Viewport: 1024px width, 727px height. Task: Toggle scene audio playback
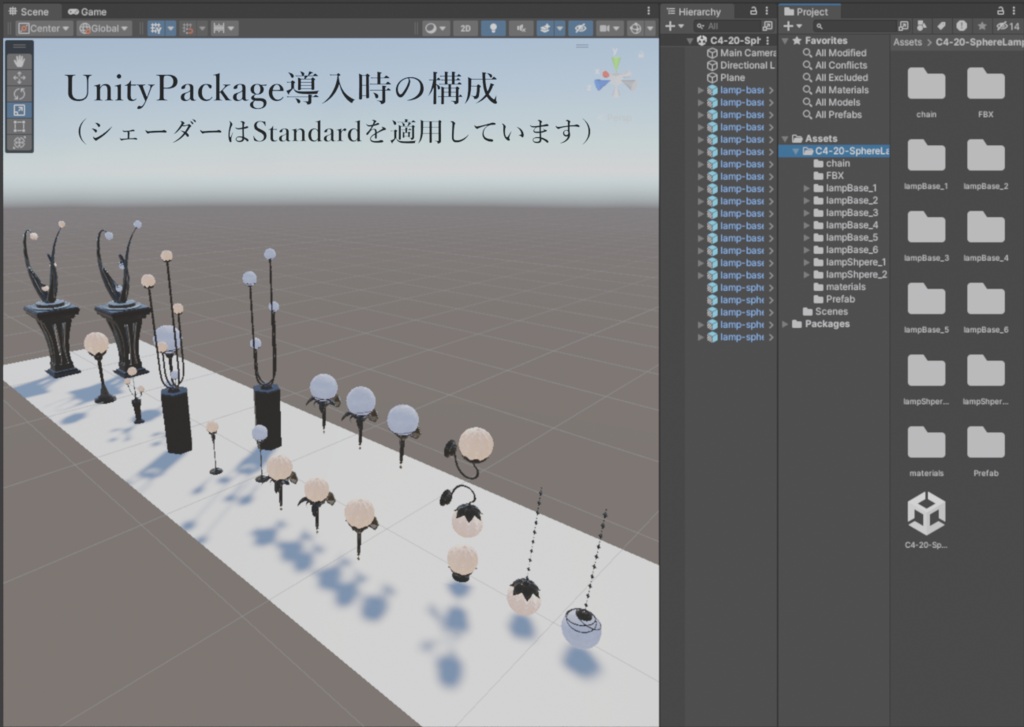tap(520, 28)
